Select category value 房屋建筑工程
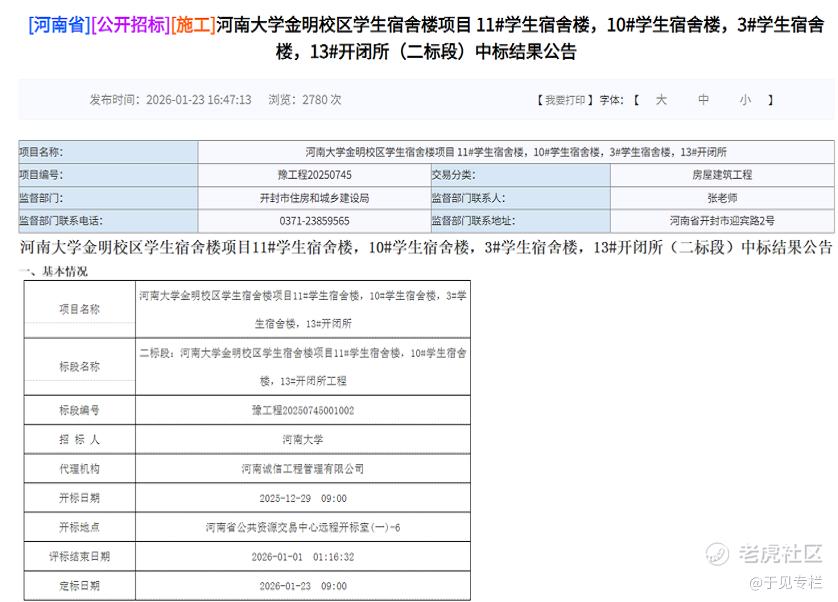This screenshot has height=602, width=838. tap(722, 175)
